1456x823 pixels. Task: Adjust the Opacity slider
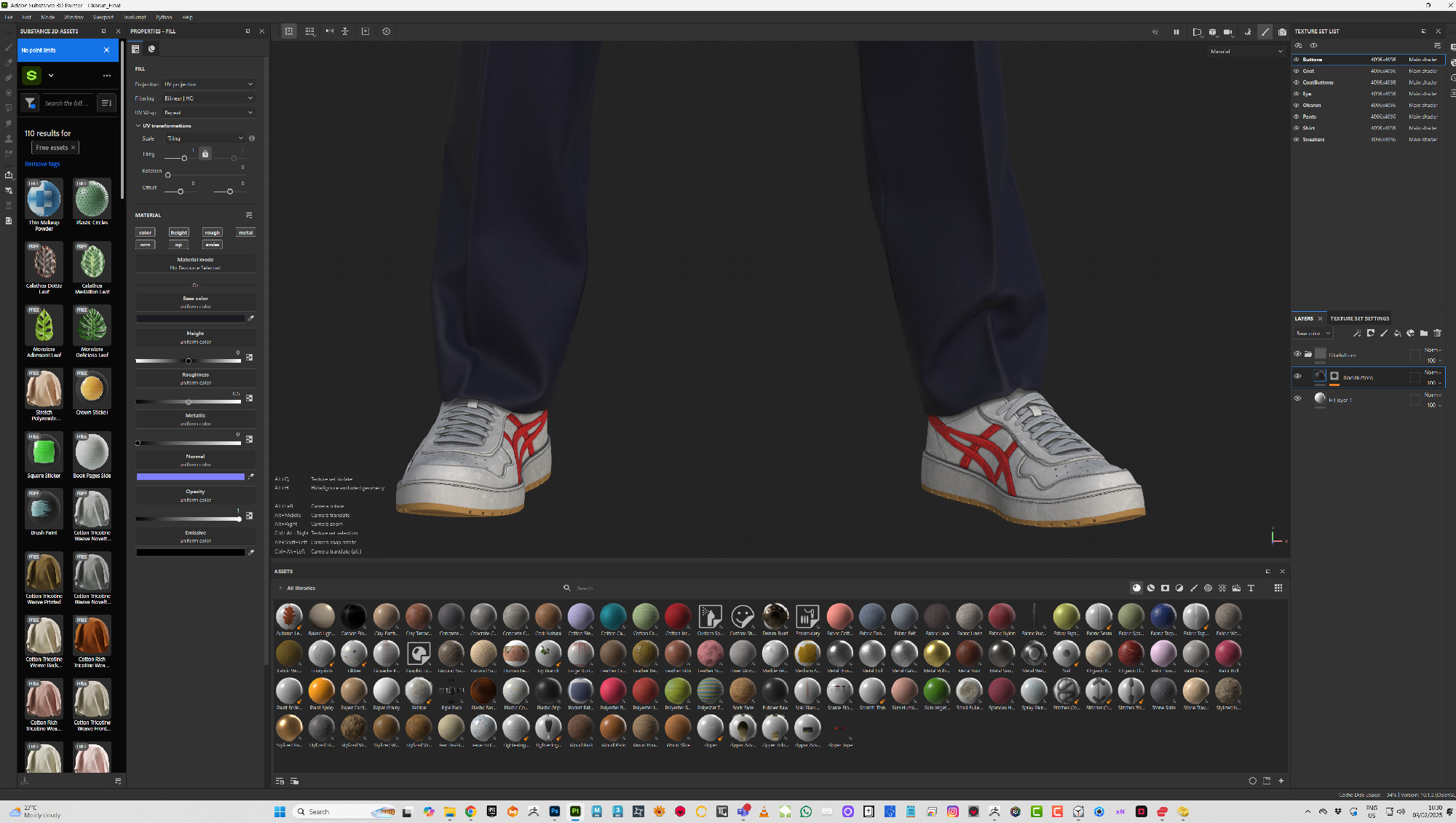pos(189,519)
